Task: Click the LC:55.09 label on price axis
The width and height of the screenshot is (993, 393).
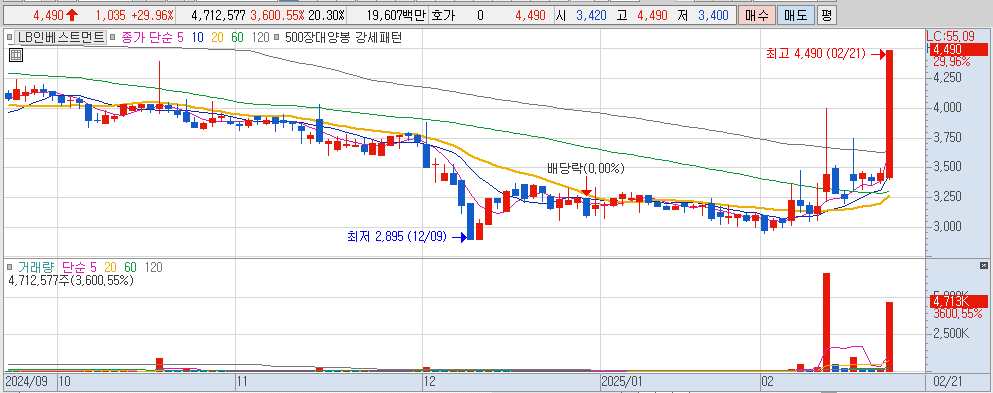Action: pyautogui.click(x=951, y=37)
